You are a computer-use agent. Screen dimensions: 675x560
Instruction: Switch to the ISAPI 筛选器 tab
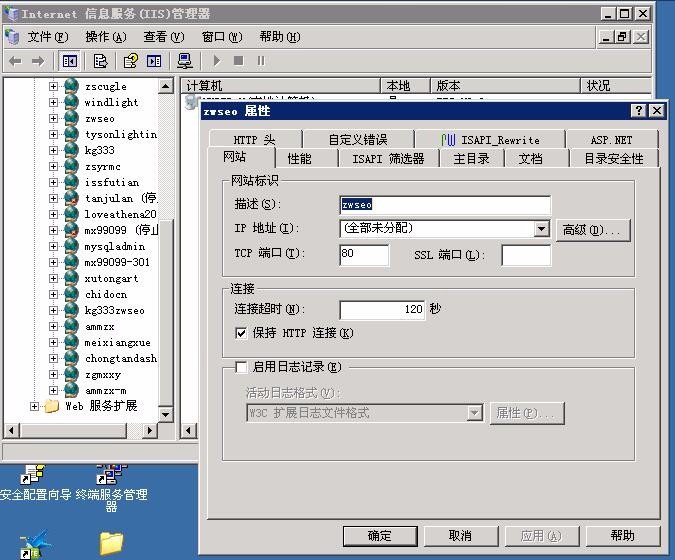click(x=388, y=159)
